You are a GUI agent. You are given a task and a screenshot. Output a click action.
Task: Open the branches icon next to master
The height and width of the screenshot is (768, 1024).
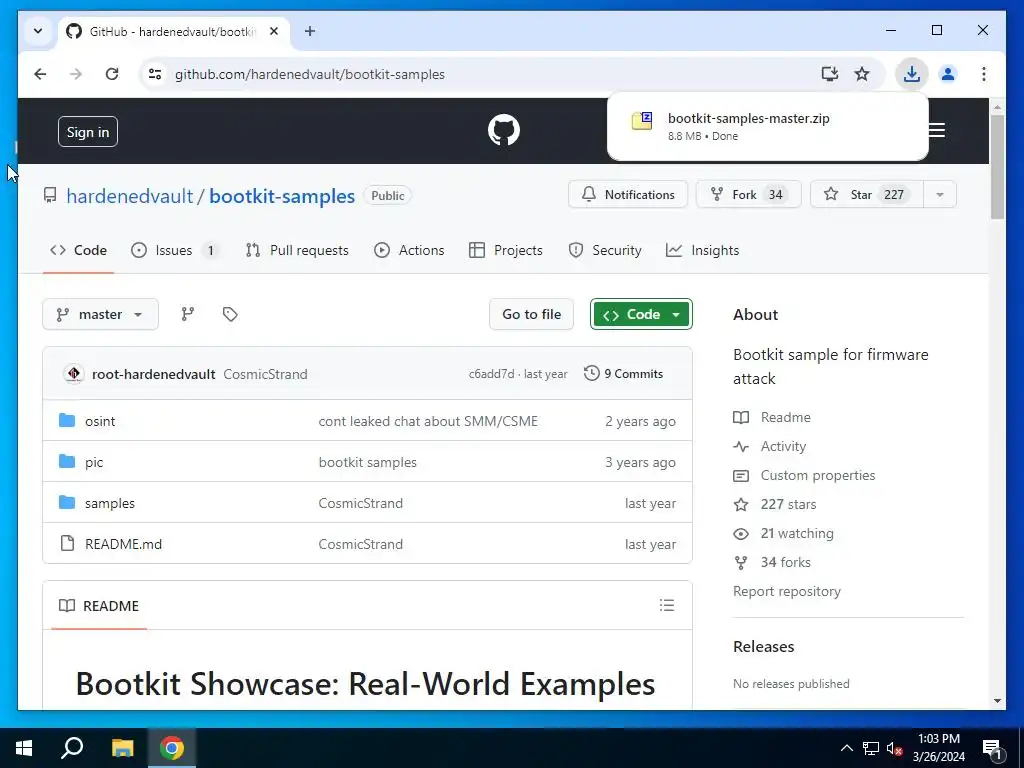click(187, 314)
